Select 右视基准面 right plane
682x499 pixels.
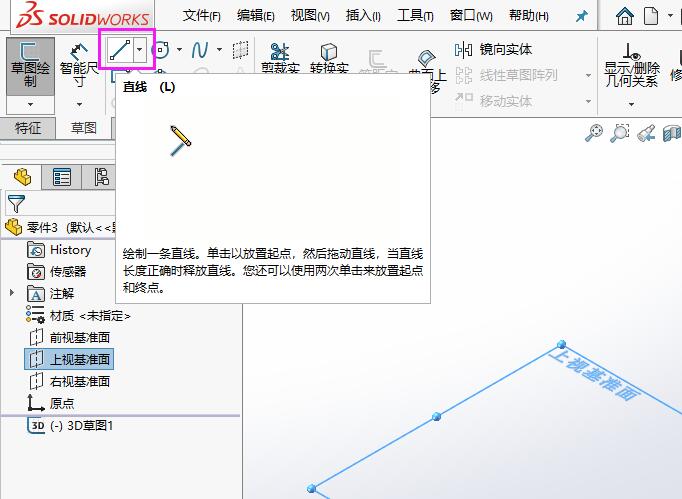coord(69,382)
